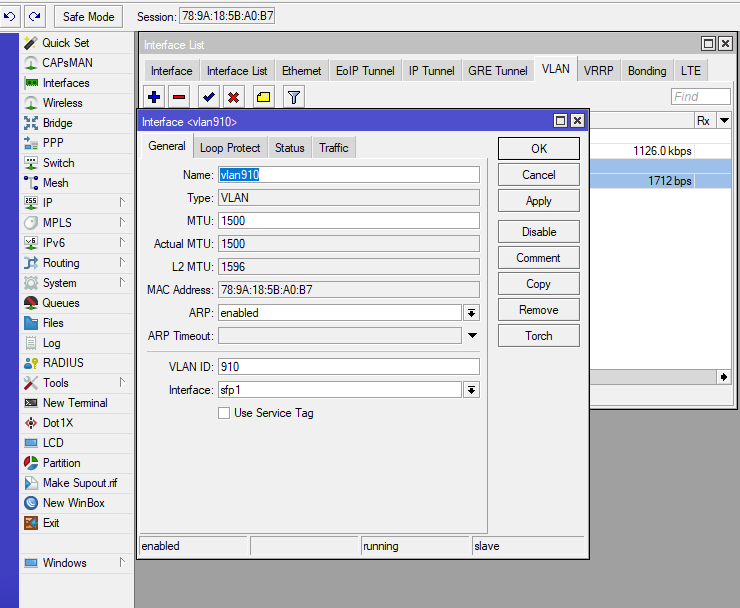Viewport: 740px width, 608px height.
Task: Click the Redo arrow icon
Action: coord(35,16)
